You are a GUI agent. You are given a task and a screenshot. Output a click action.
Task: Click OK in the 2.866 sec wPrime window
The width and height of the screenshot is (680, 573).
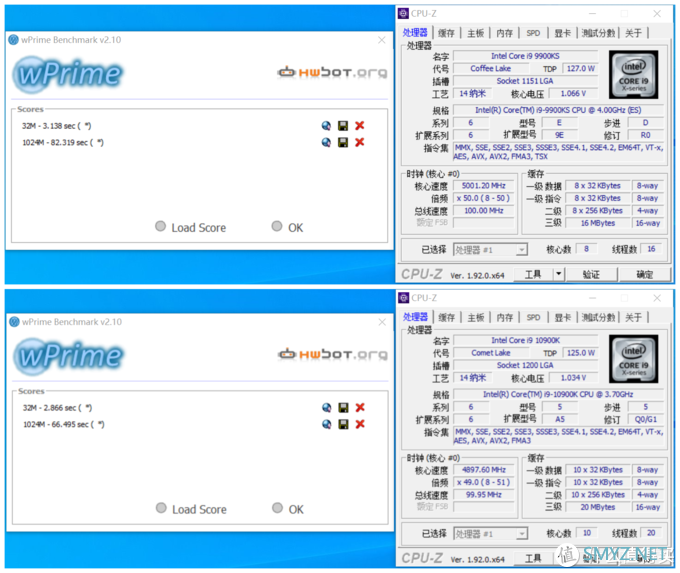point(288,509)
